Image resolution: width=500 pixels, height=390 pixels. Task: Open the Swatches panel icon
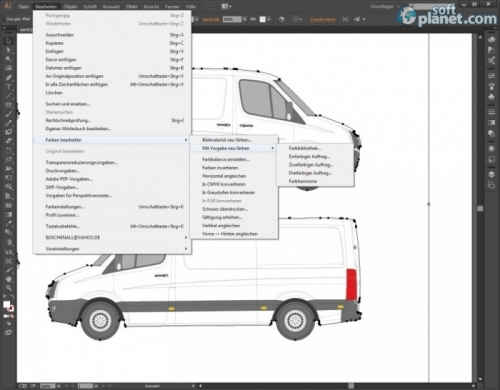(491, 76)
